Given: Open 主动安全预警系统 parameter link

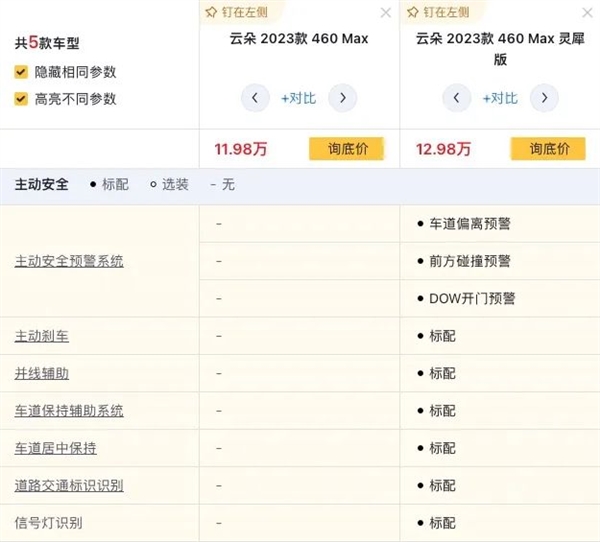Looking at the screenshot, I should pyautogui.click(x=69, y=261).
